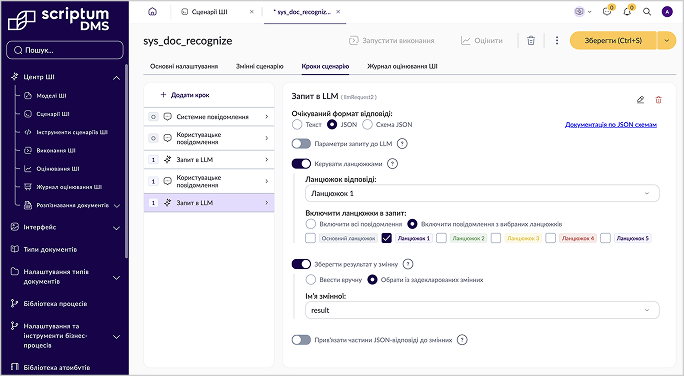Check the Ланцюжок 2 checkbox
684x376 pixels.
pos(441,238)
